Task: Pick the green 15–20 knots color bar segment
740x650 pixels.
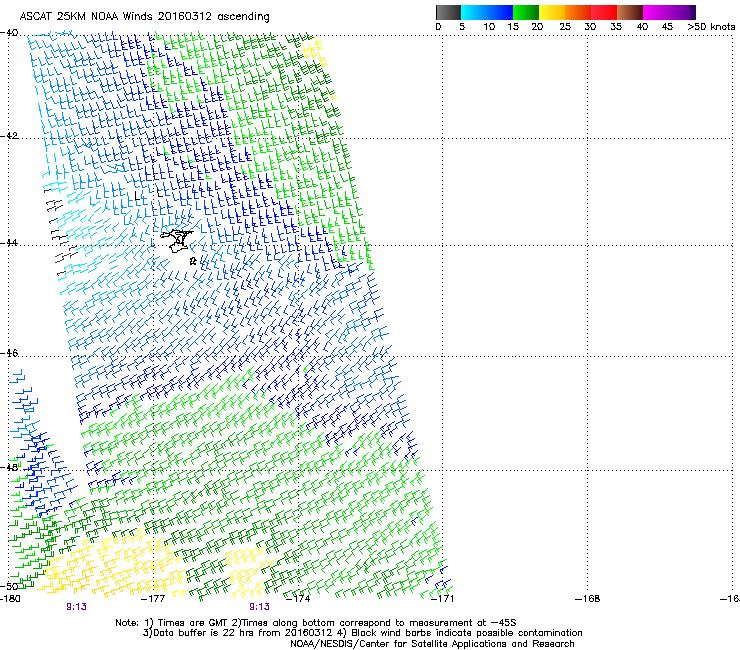Action: 526,12
